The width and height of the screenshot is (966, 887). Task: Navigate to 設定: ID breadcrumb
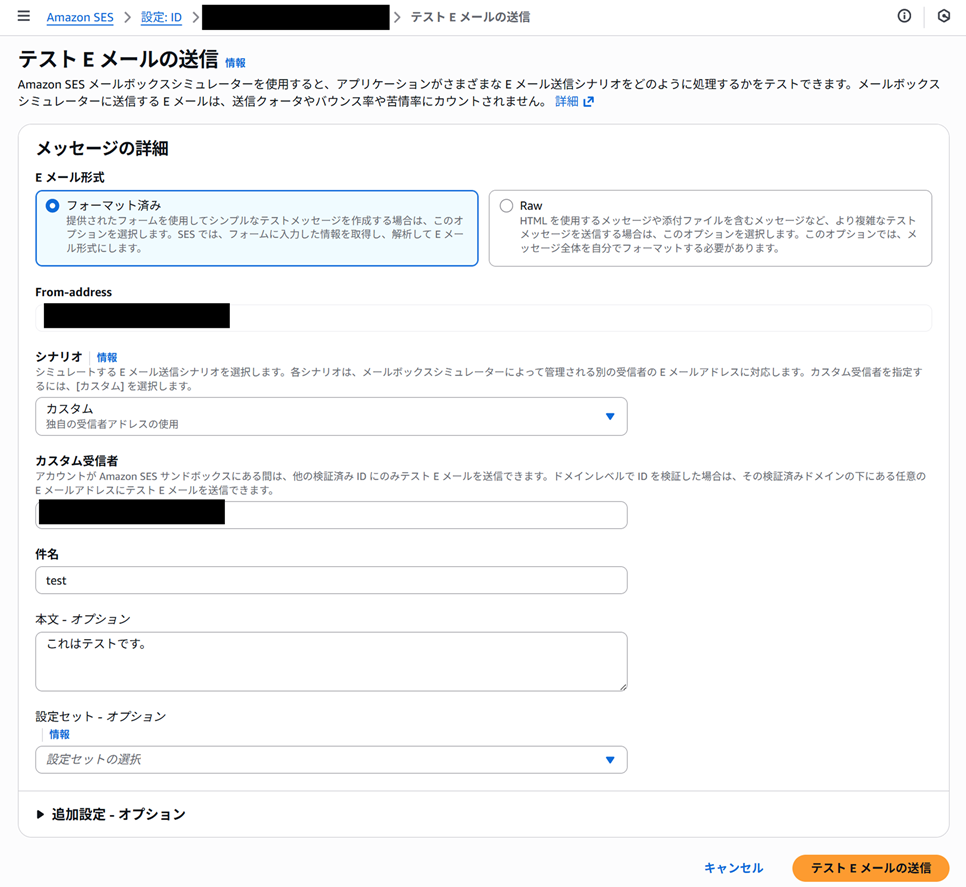(161, 18)
